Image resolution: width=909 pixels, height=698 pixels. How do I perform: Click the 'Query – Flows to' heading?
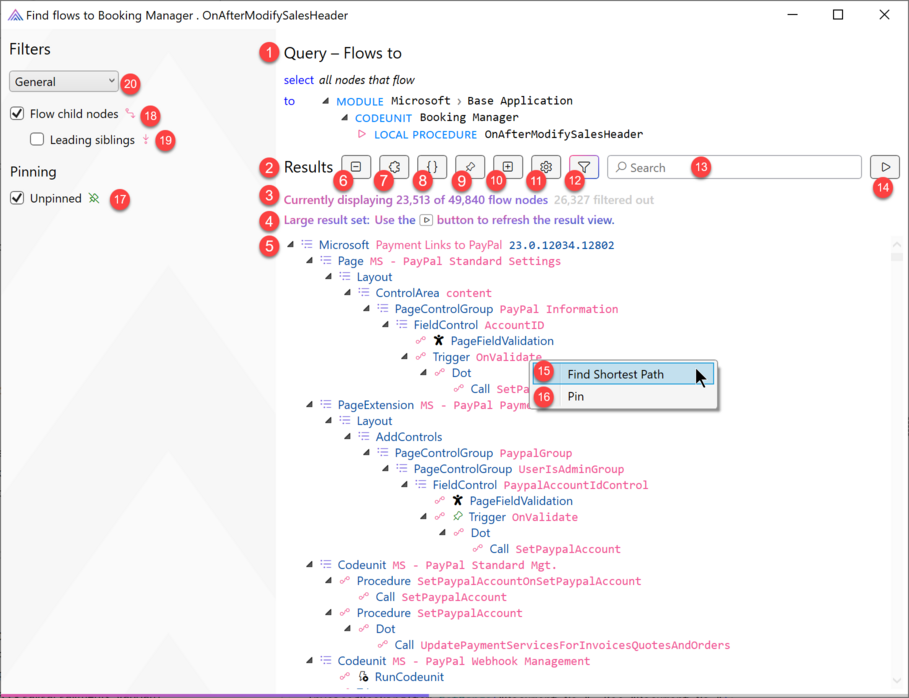343,53
